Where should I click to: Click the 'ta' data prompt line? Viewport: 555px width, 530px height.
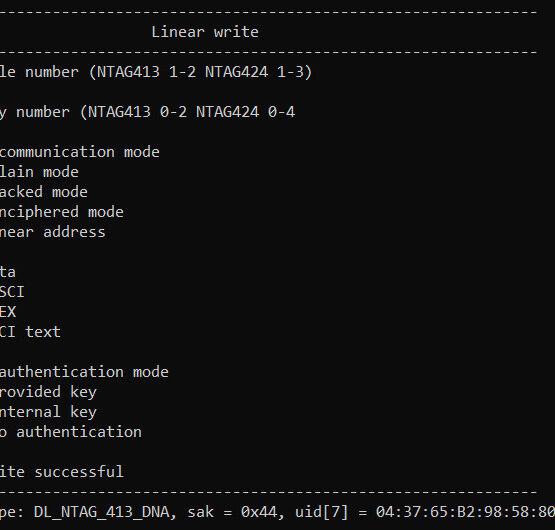click(x=8, y=272)
